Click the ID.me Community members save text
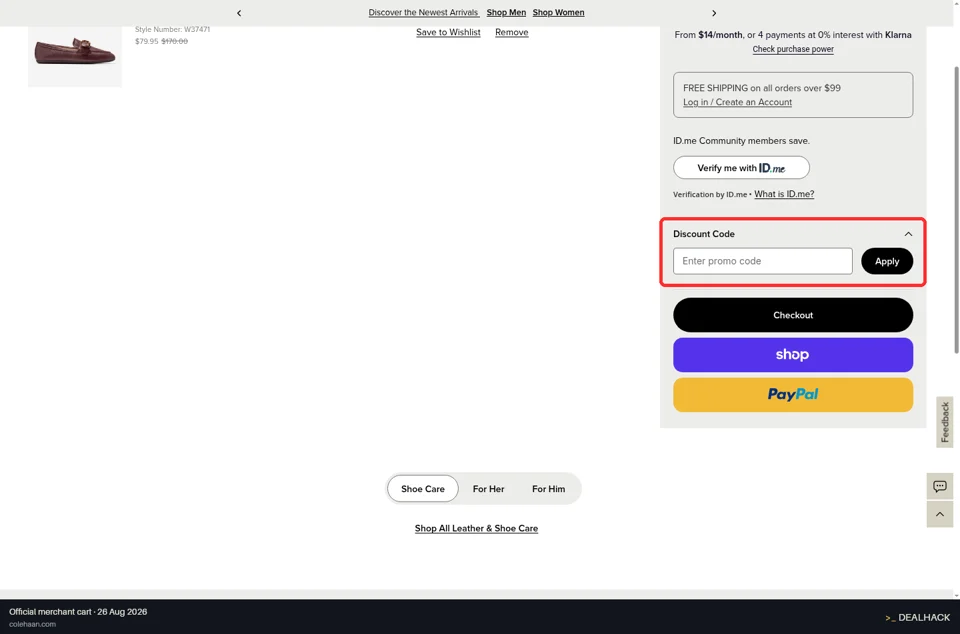This screenshot has height=634, width=960. [x=741, y=141]
